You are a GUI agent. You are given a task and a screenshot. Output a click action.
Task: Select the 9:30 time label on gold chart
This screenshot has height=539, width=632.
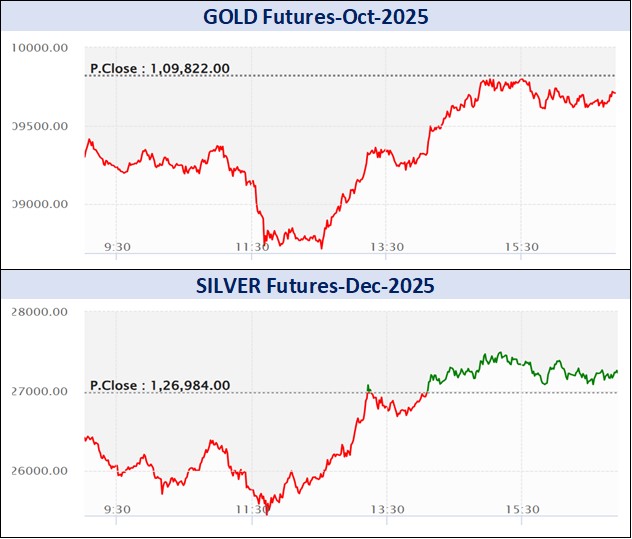click(118, 247)
